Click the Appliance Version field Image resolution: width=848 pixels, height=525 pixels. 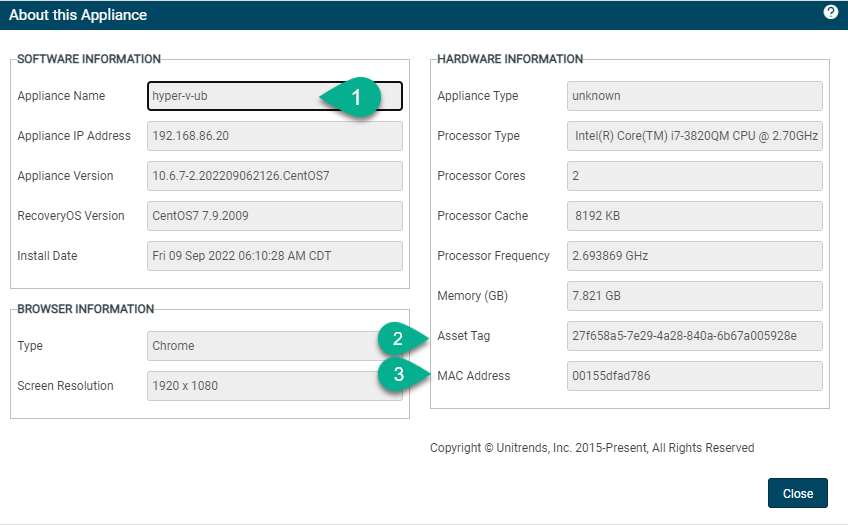click(275, 176)
